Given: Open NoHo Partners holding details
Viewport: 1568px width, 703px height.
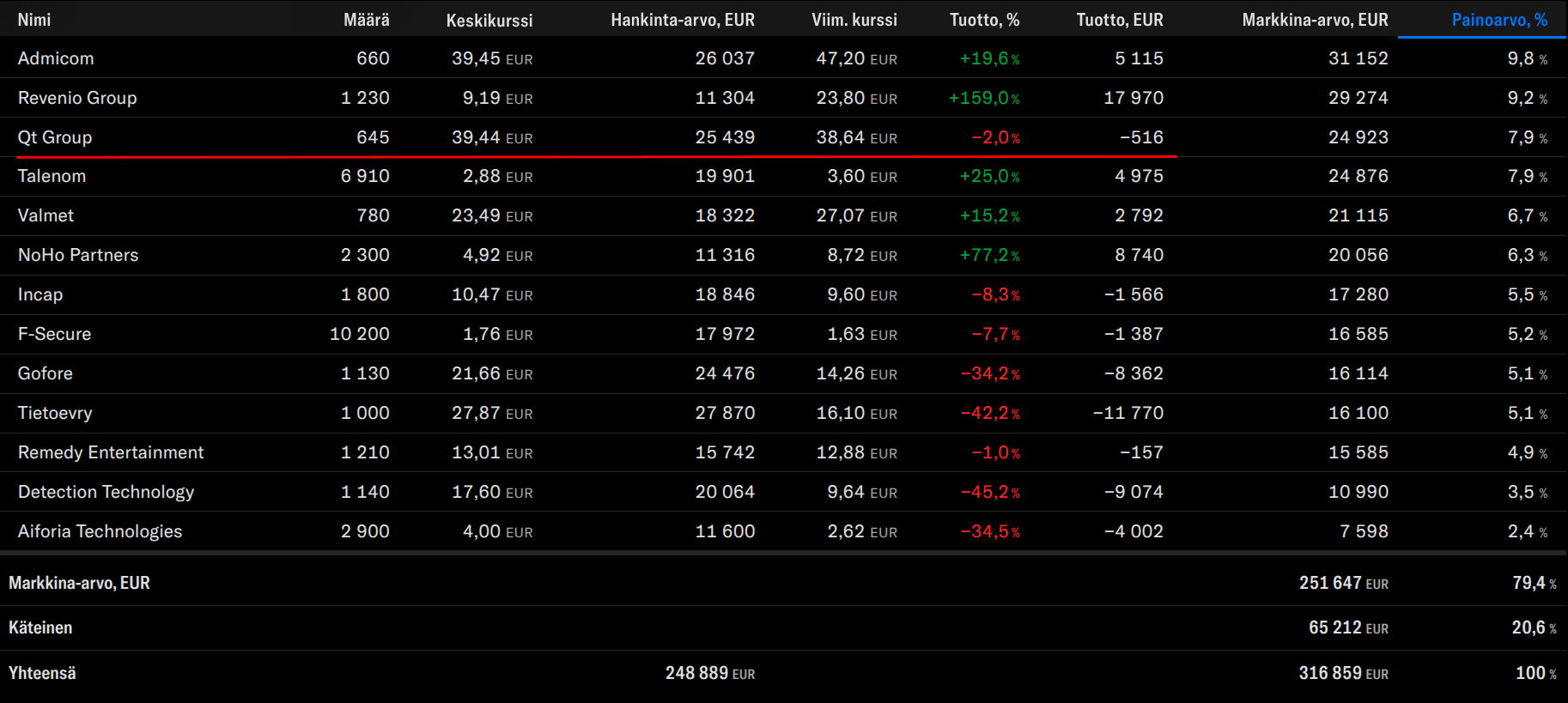Looking at the screenshot, I should click(x=78, y=255).
